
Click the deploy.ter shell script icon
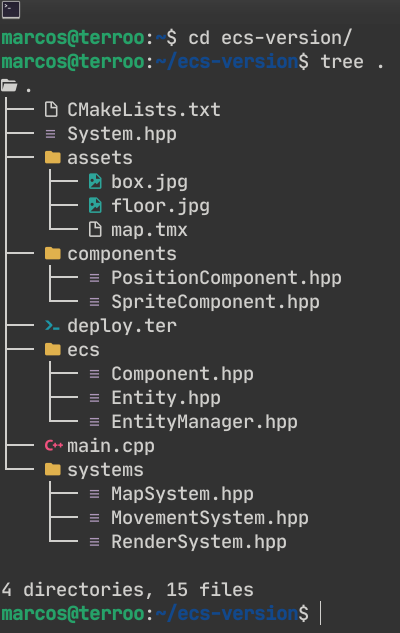pos(52,325)
